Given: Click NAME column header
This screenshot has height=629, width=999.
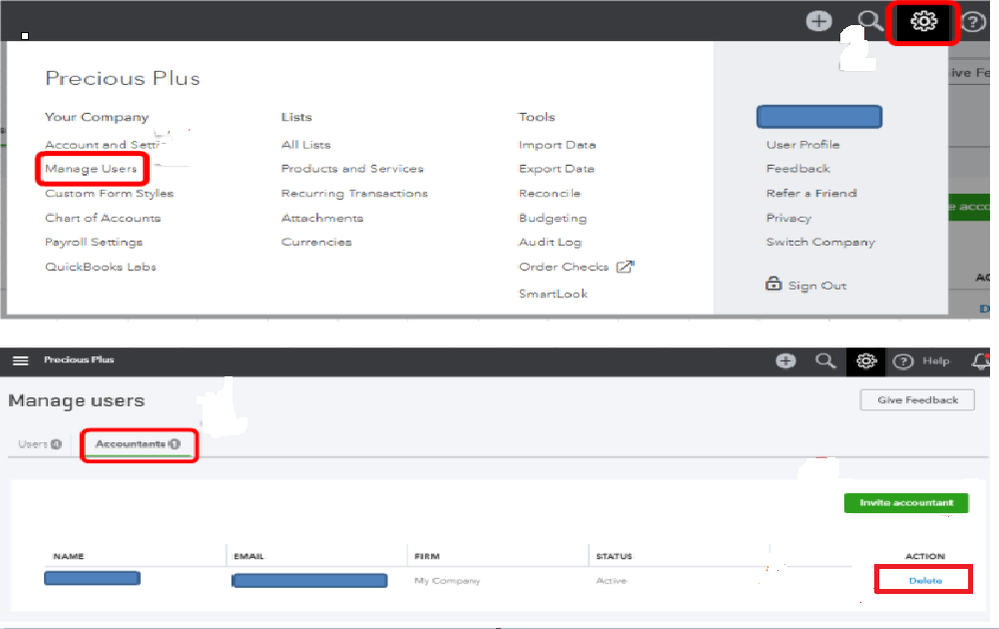Looking at the screenshot, I should [68, 556].
